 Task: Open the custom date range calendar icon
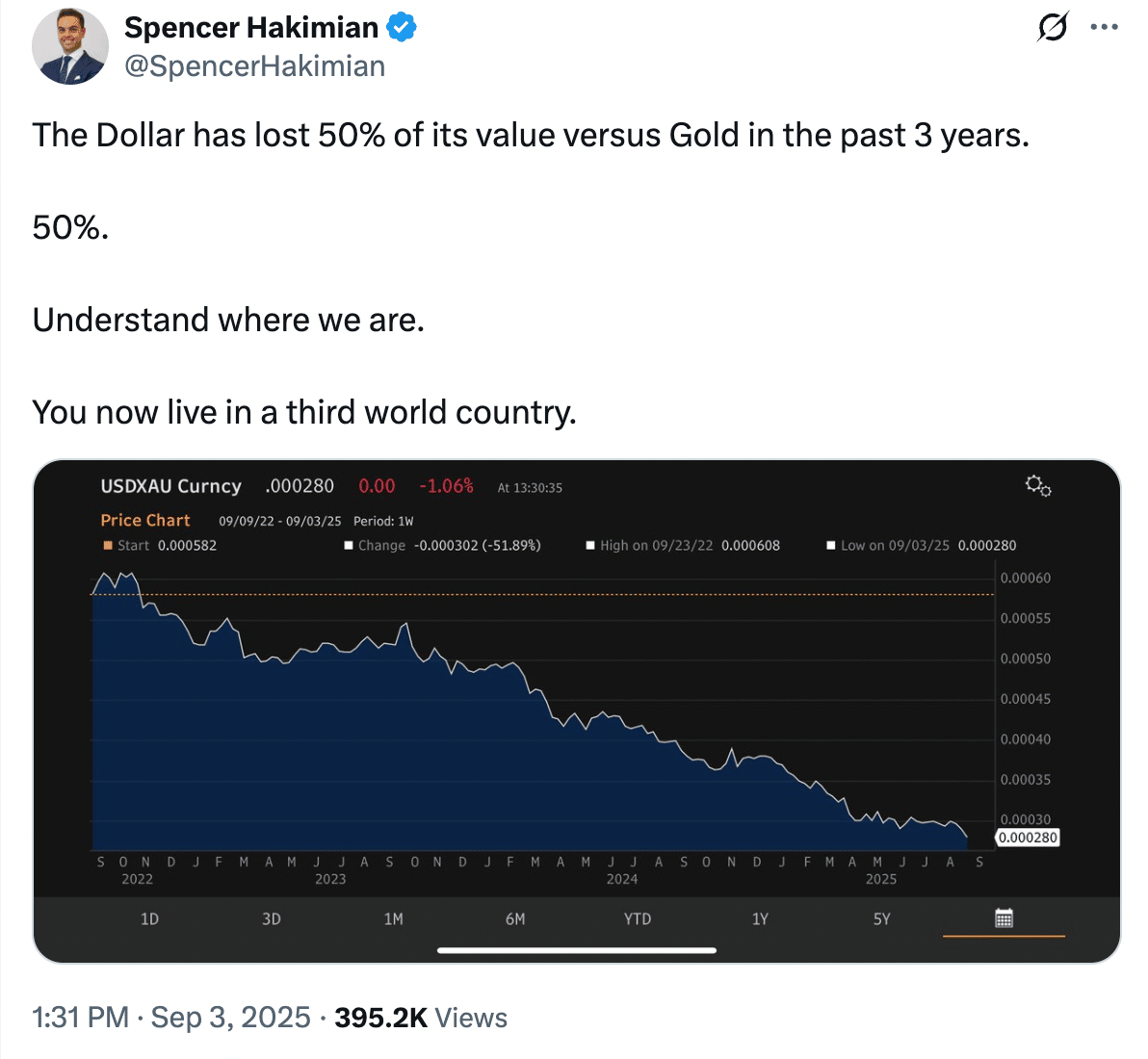click(x=1004, y=918)
